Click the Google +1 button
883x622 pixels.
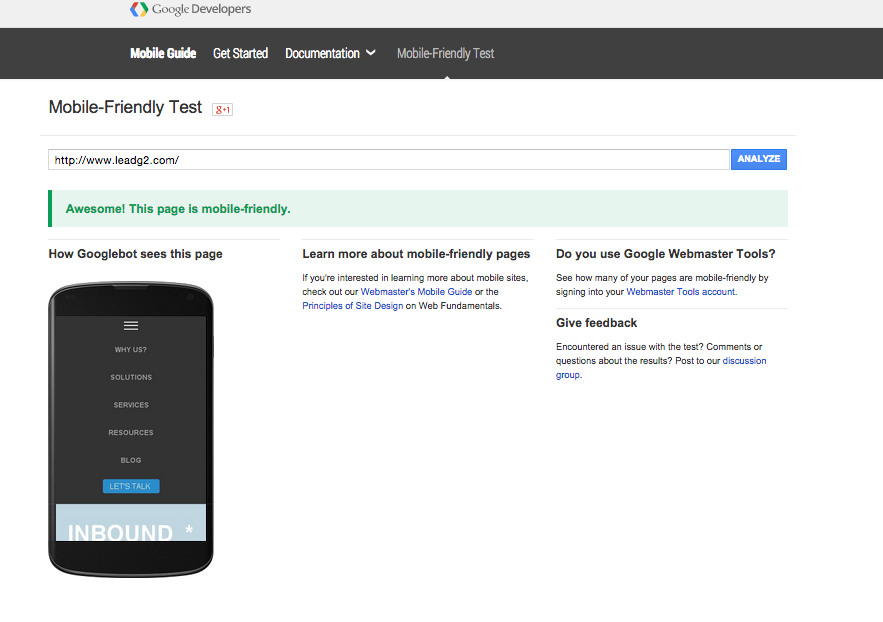[x=222, y=109]
